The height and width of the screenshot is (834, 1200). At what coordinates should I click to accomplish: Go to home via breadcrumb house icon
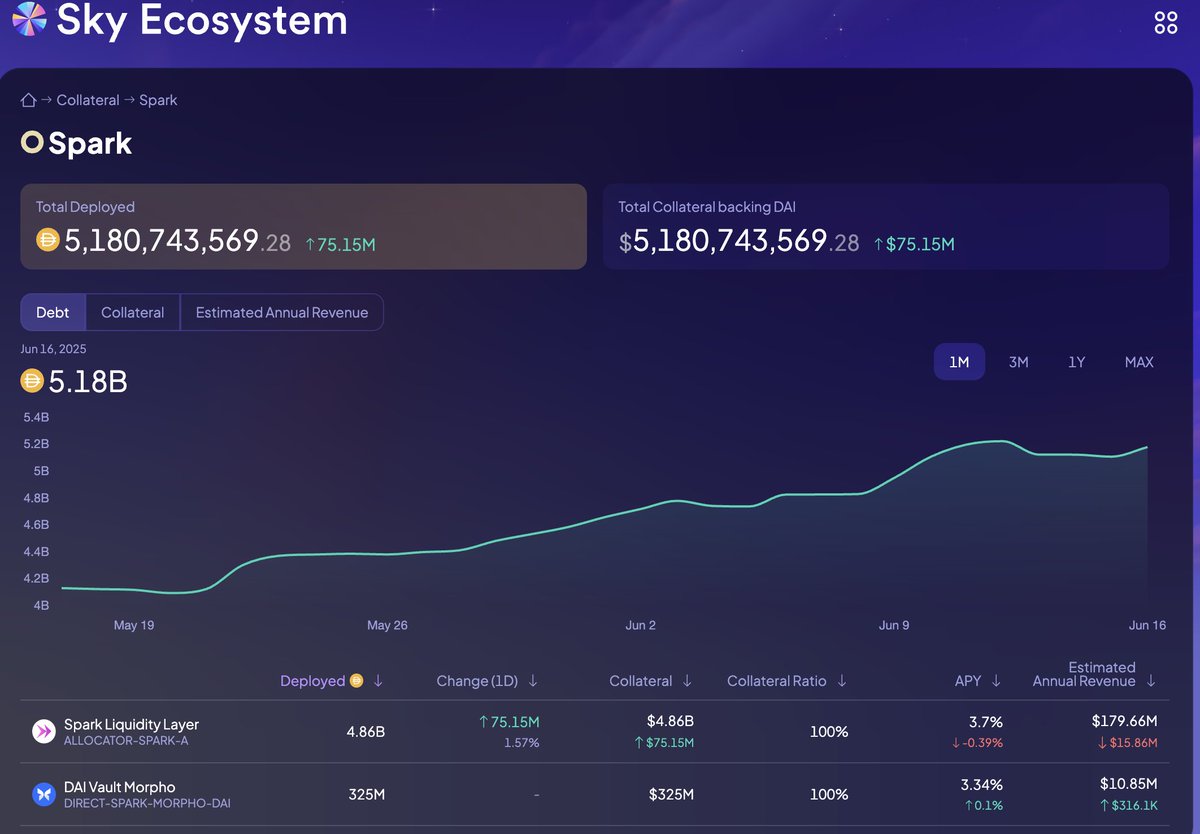pyautogui.click(x=29, y=100)
